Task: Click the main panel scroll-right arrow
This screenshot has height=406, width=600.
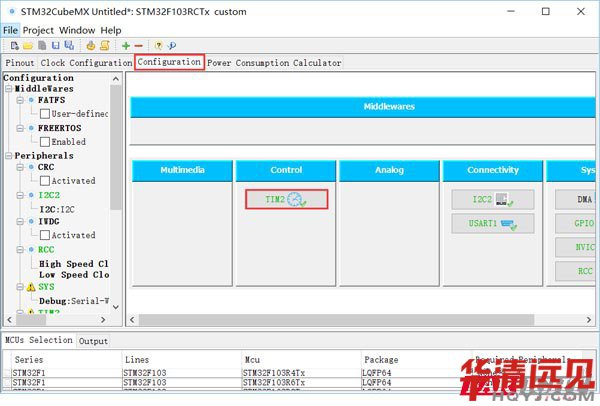Action: 589,320
